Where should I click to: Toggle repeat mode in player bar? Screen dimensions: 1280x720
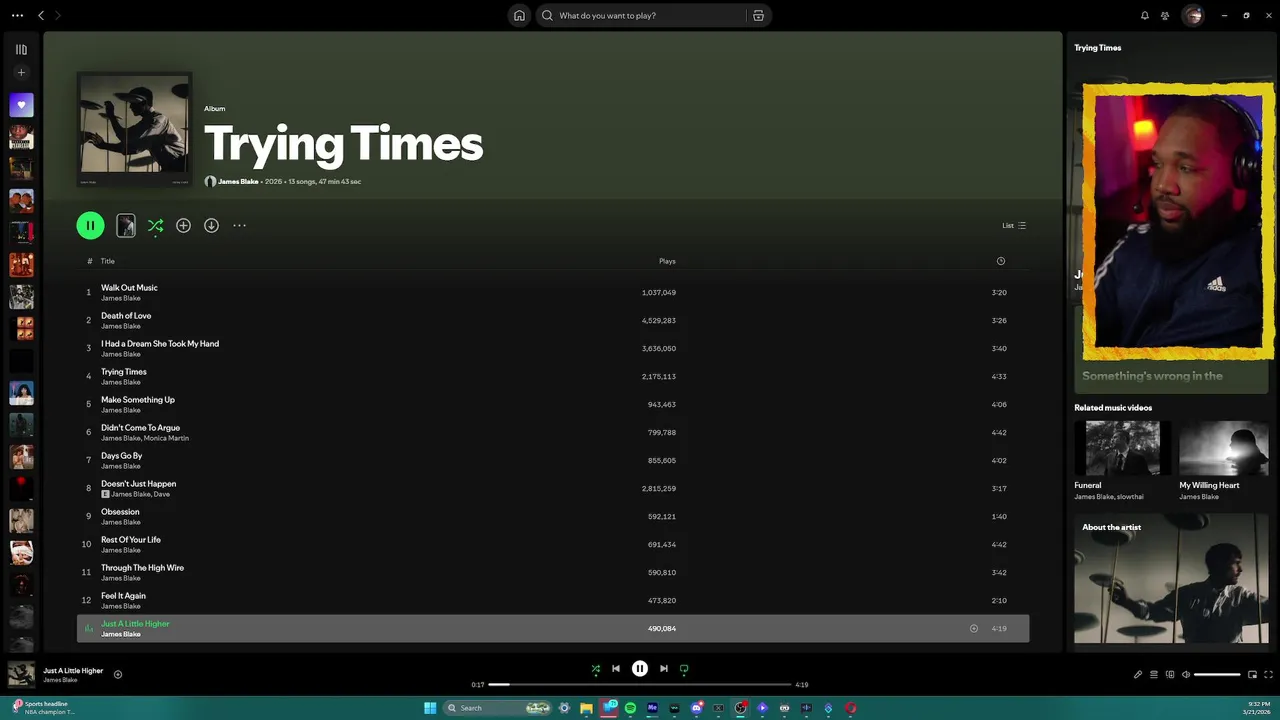[x=684, y=669]
